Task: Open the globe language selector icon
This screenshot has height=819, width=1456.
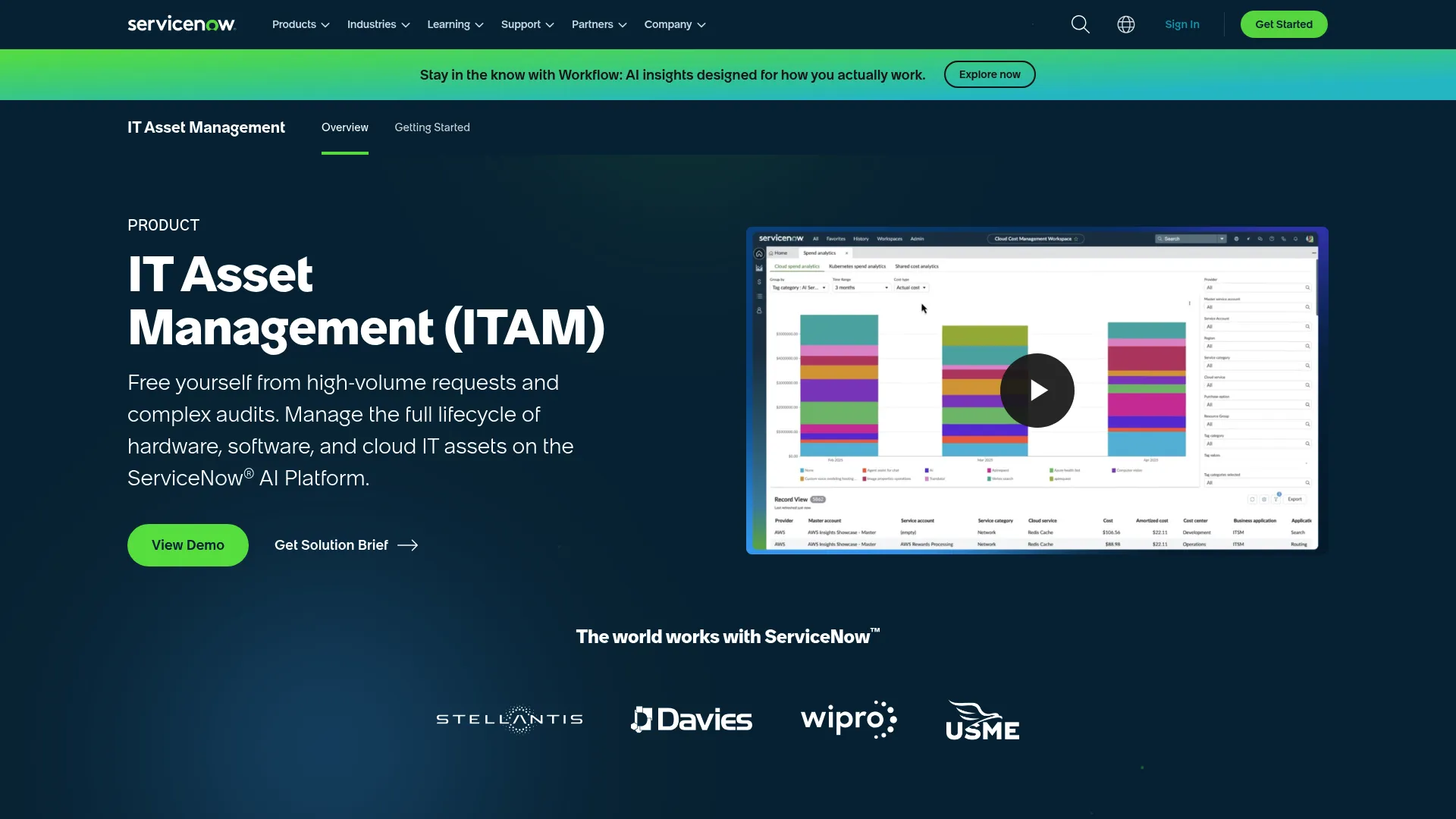Action: [x=1126, y=24]
